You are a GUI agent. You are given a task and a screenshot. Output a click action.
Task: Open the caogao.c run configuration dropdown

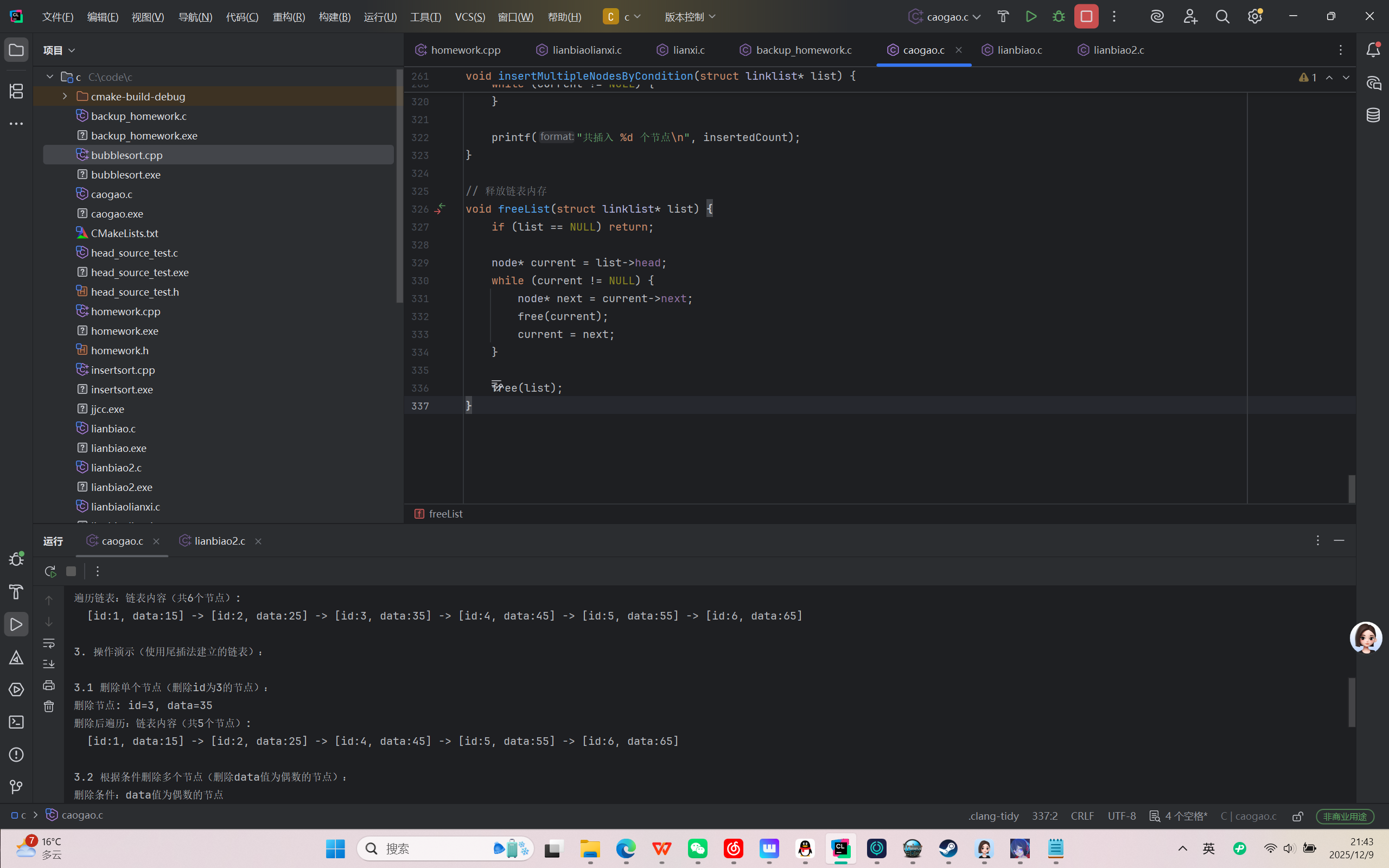point(945,17)
